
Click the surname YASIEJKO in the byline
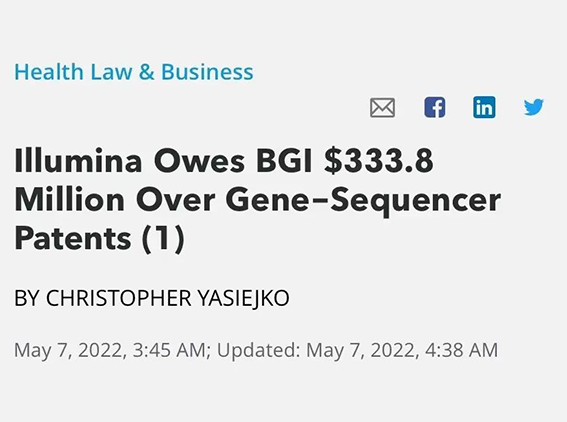(x=243, y=298)
